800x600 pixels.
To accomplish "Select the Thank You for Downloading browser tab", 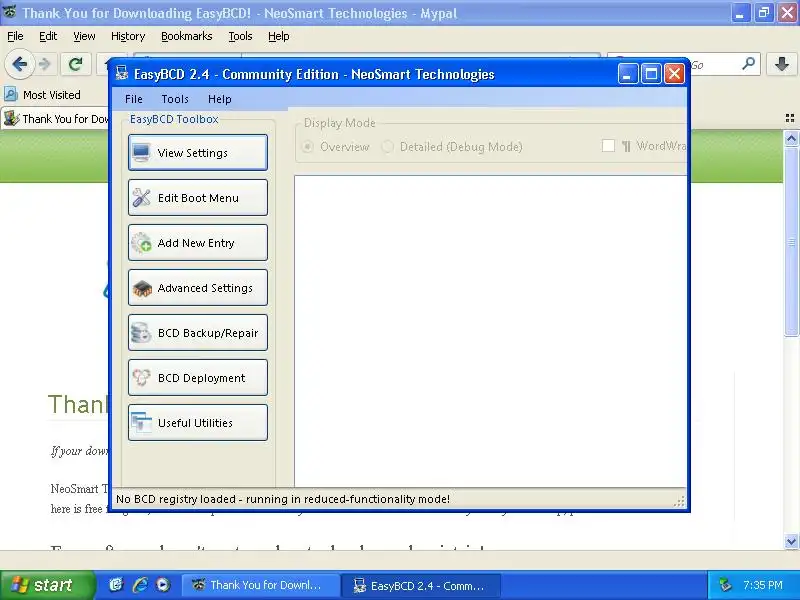I will tap(56, 119).
